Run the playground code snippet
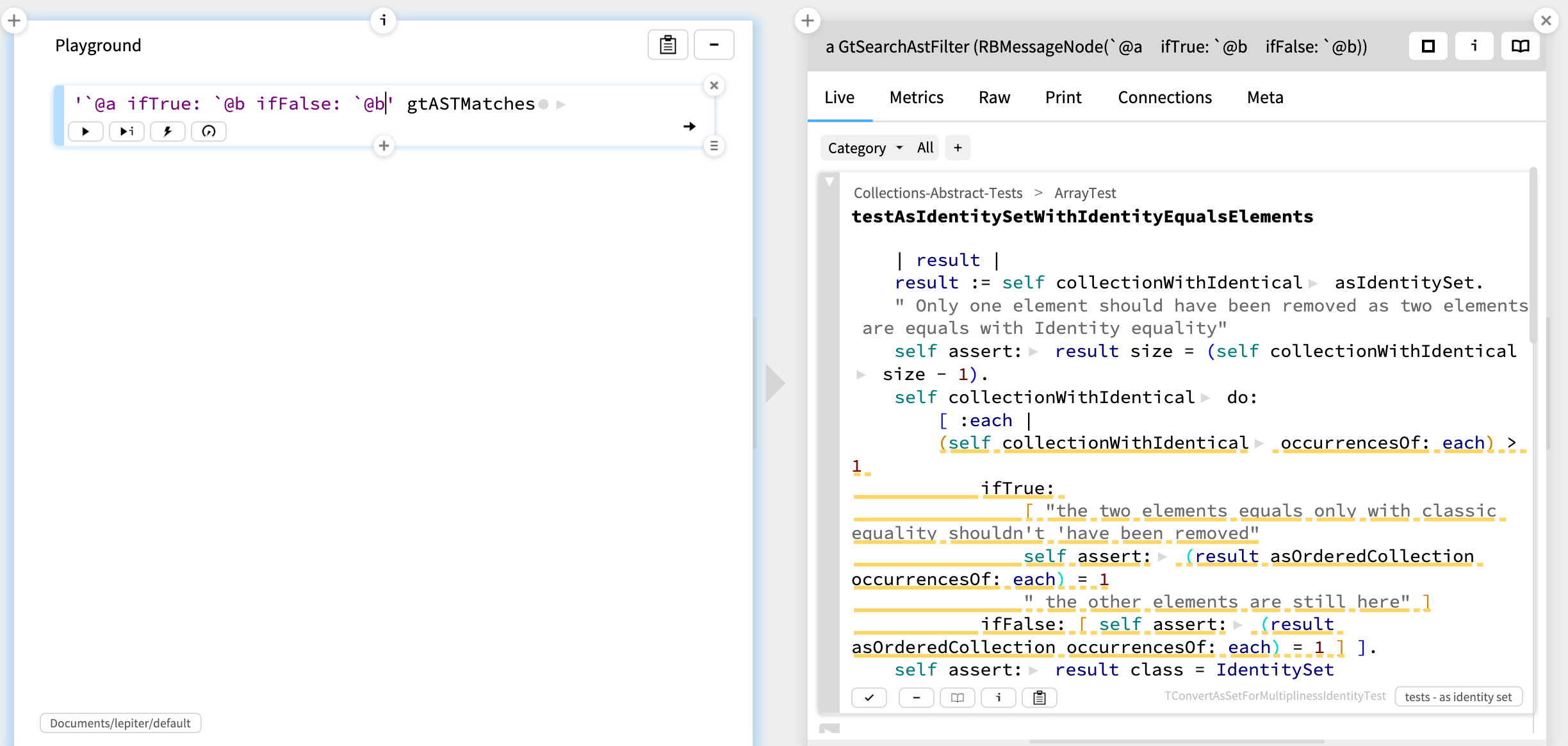The image size is (1568, 746). click(85, 131)
